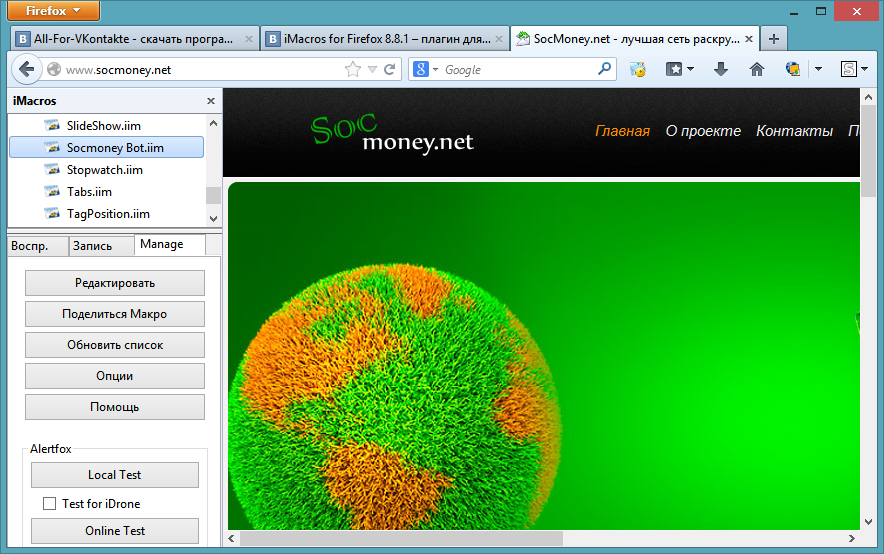This screenshot has width=884, height=554.
Task: Click the page vertical scroll down arrow
Action: [x=869, y=522]
